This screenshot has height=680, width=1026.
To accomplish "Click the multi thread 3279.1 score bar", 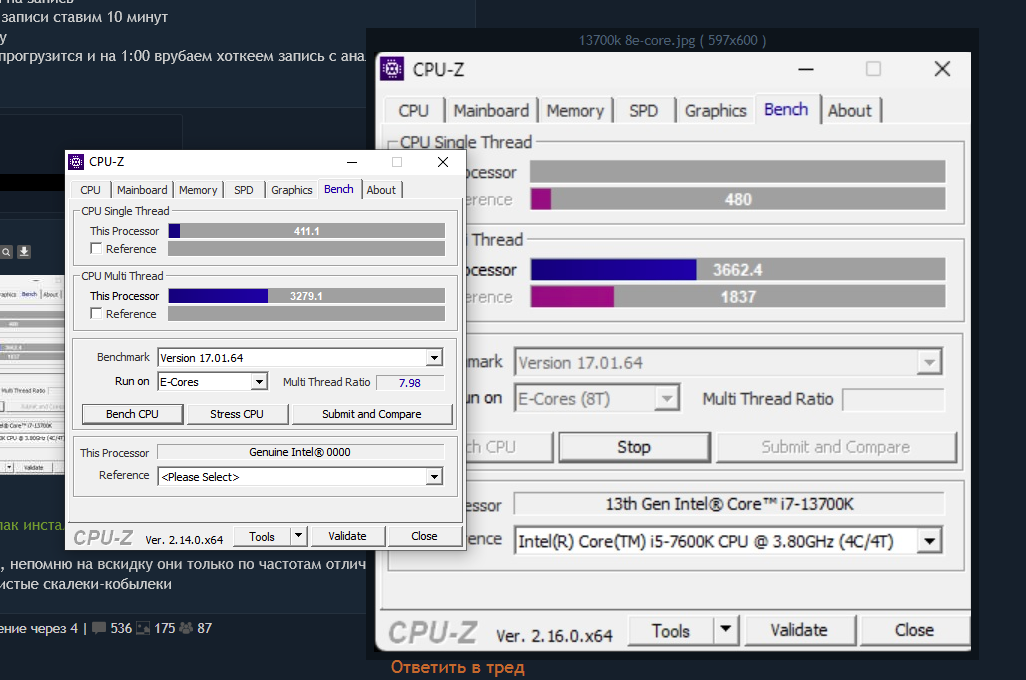I will point(306,296).
